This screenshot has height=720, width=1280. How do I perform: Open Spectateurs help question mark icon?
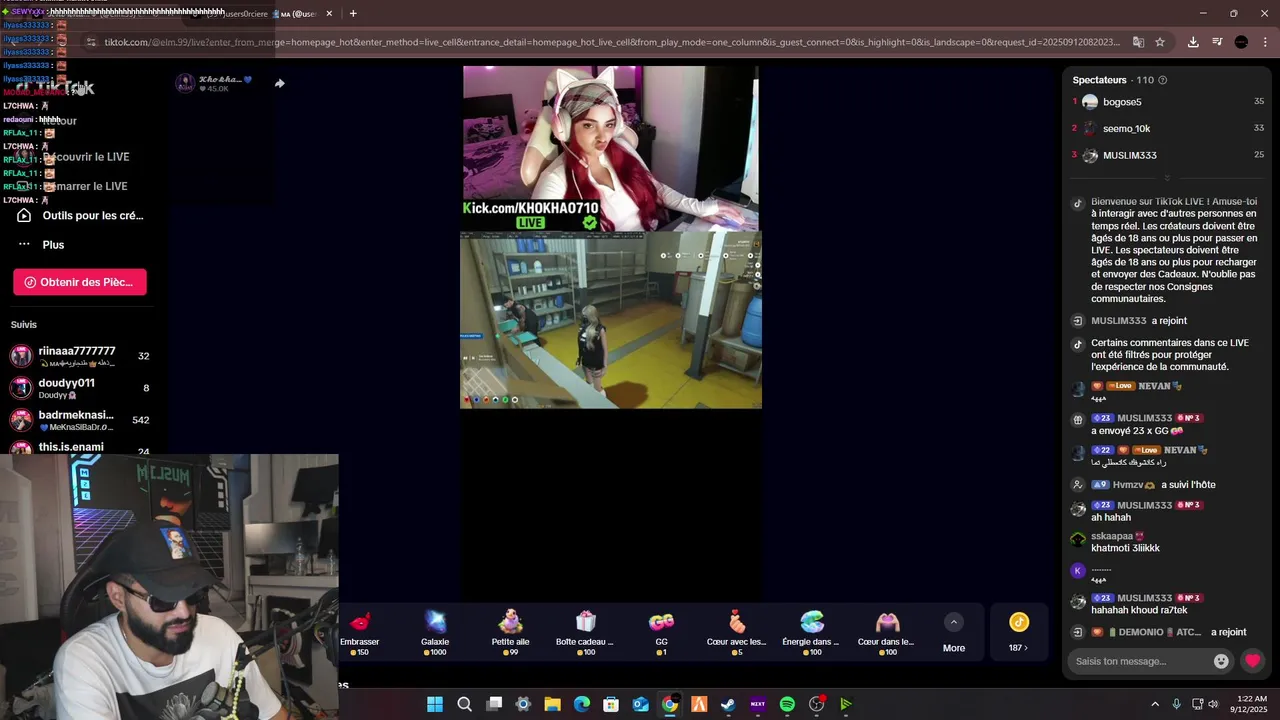1162,80
